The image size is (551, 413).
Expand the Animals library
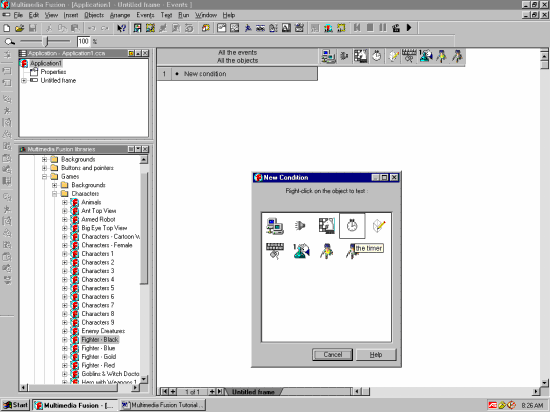tap(65, 202)
